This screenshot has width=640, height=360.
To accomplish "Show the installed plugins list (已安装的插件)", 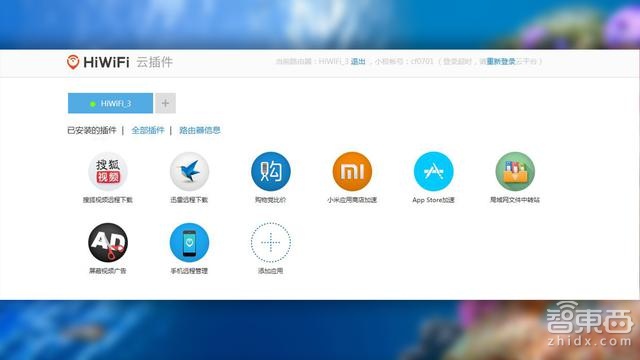I will click(x=92, y=130).
